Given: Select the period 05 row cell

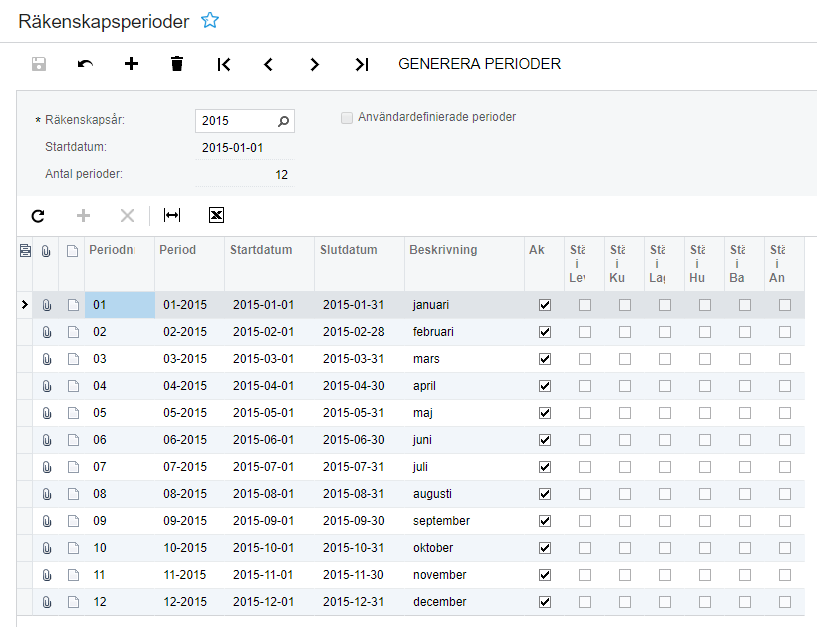Looking at the screenshot, I should point(120,413).
